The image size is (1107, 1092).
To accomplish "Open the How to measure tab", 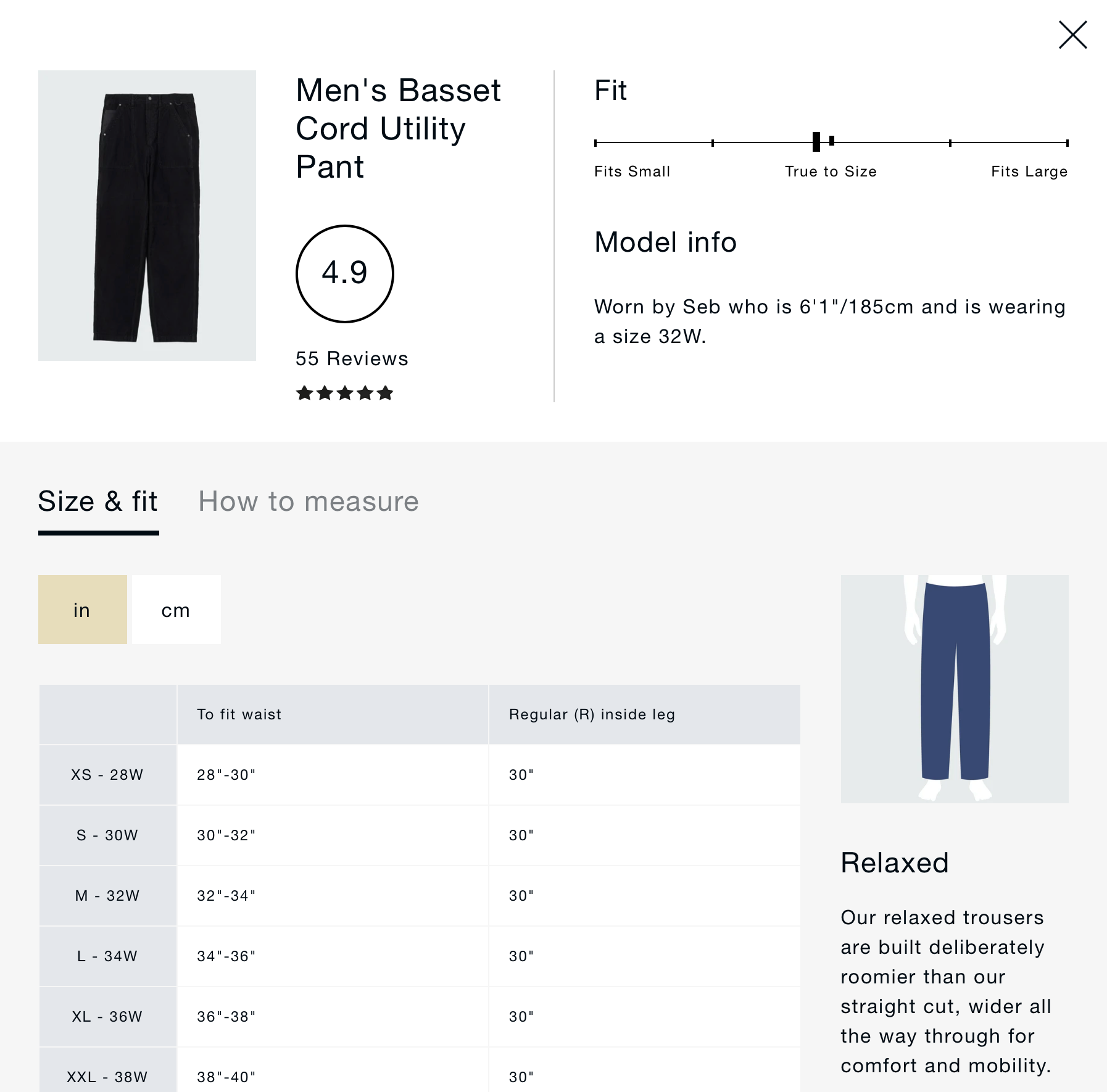I will click(308, 502).
